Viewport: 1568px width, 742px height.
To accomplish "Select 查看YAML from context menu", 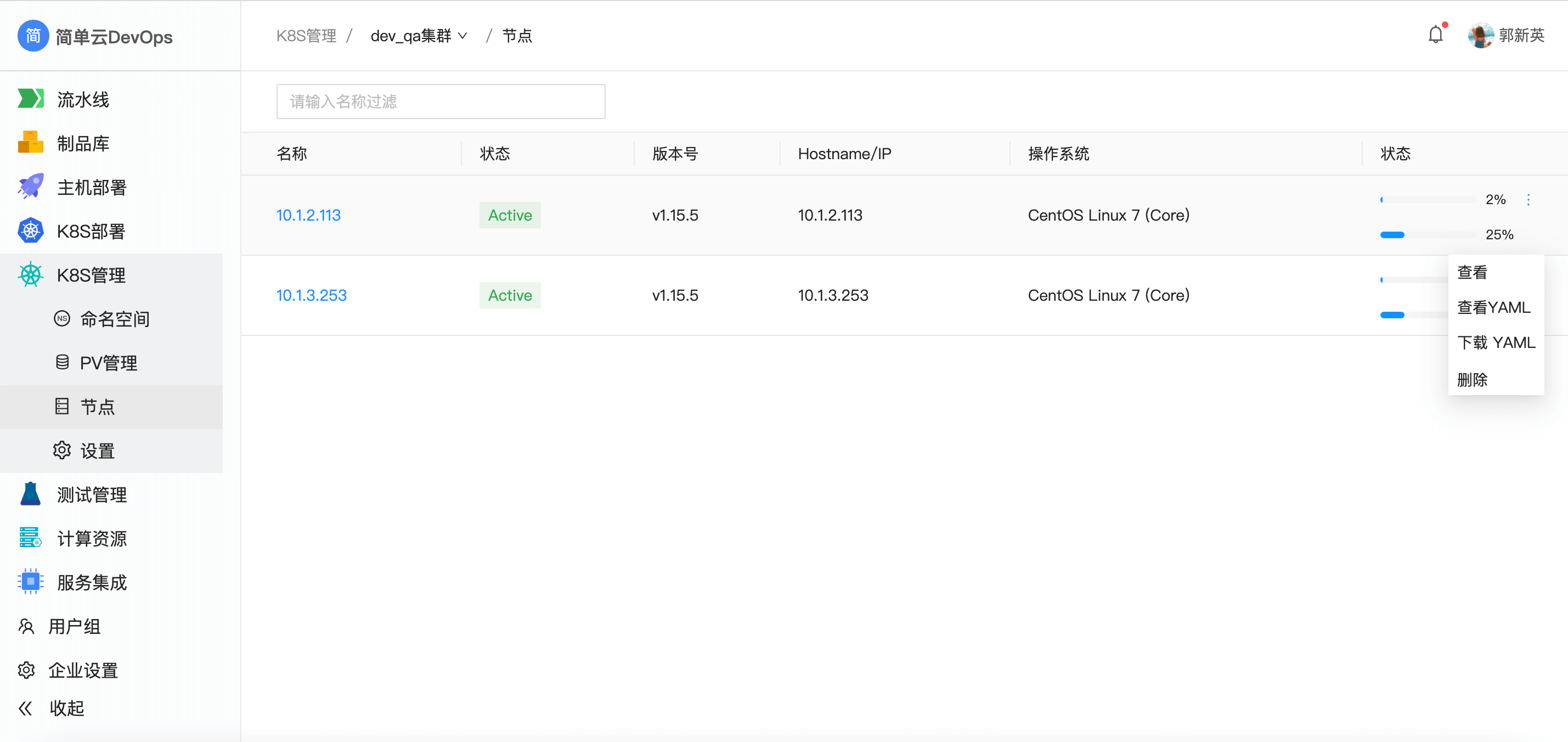I will pos(1493,307).
